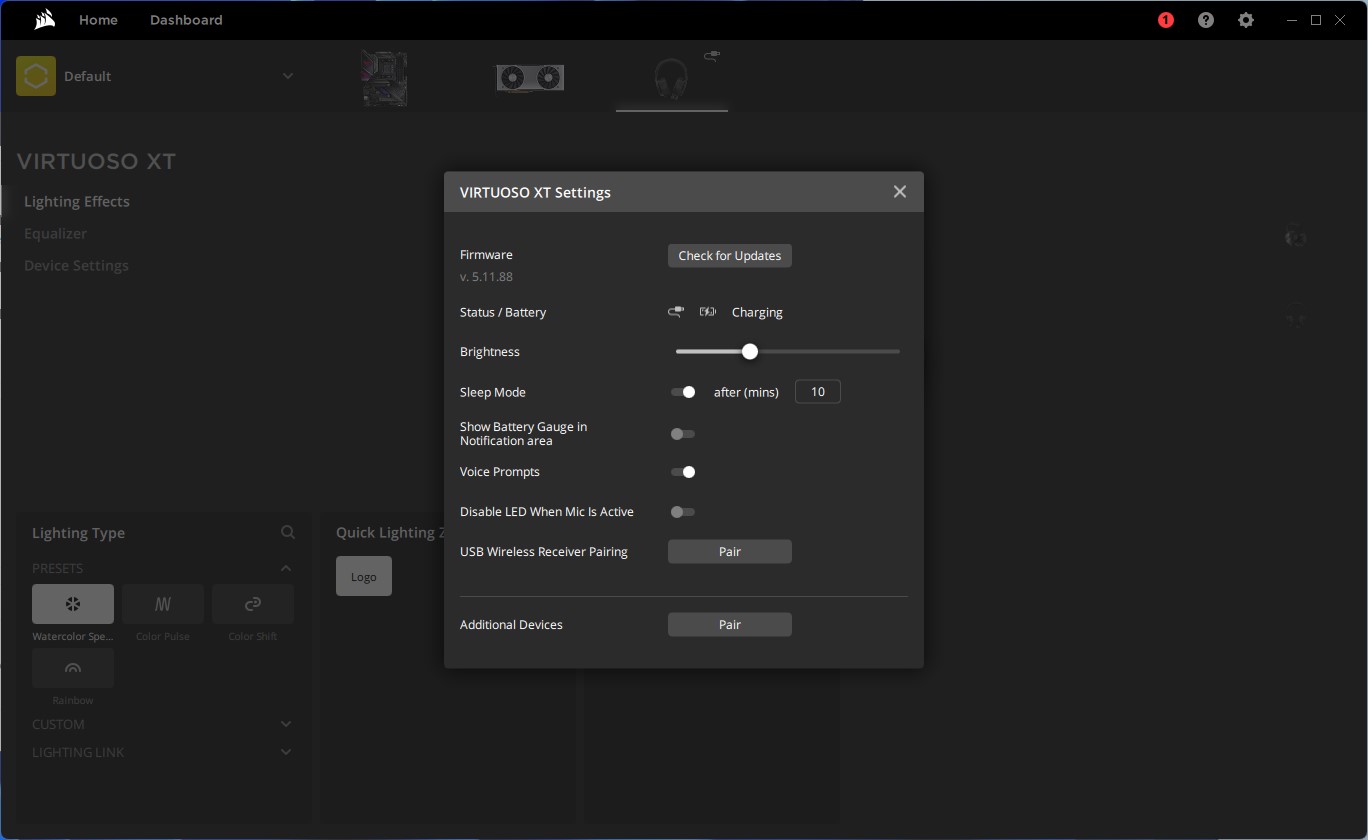Go to the Dashboard tab
The height and width of the screenshot is (840, 1368).
(186, 20)
